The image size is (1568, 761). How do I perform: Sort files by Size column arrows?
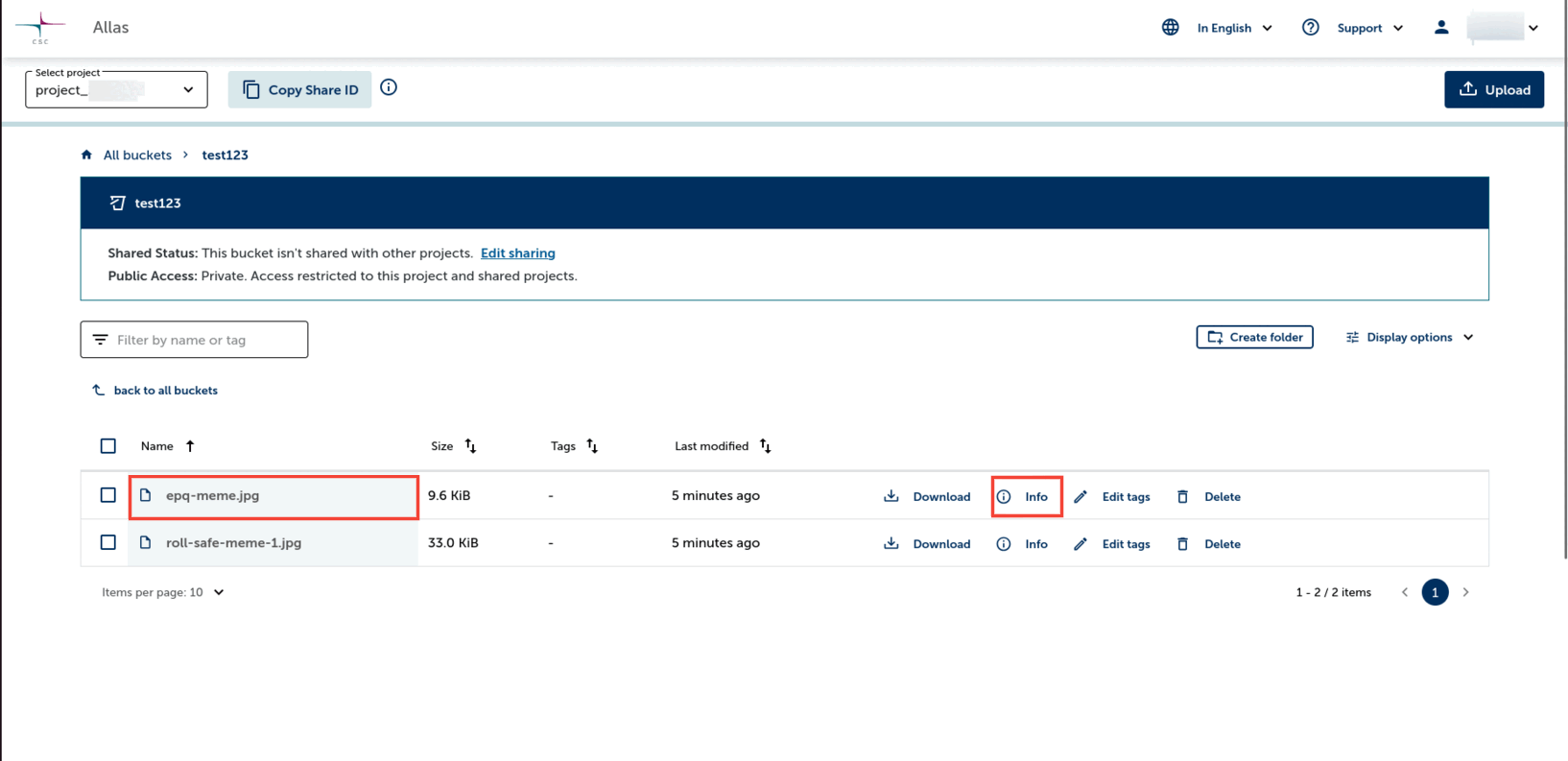click(x=470, y=446)
